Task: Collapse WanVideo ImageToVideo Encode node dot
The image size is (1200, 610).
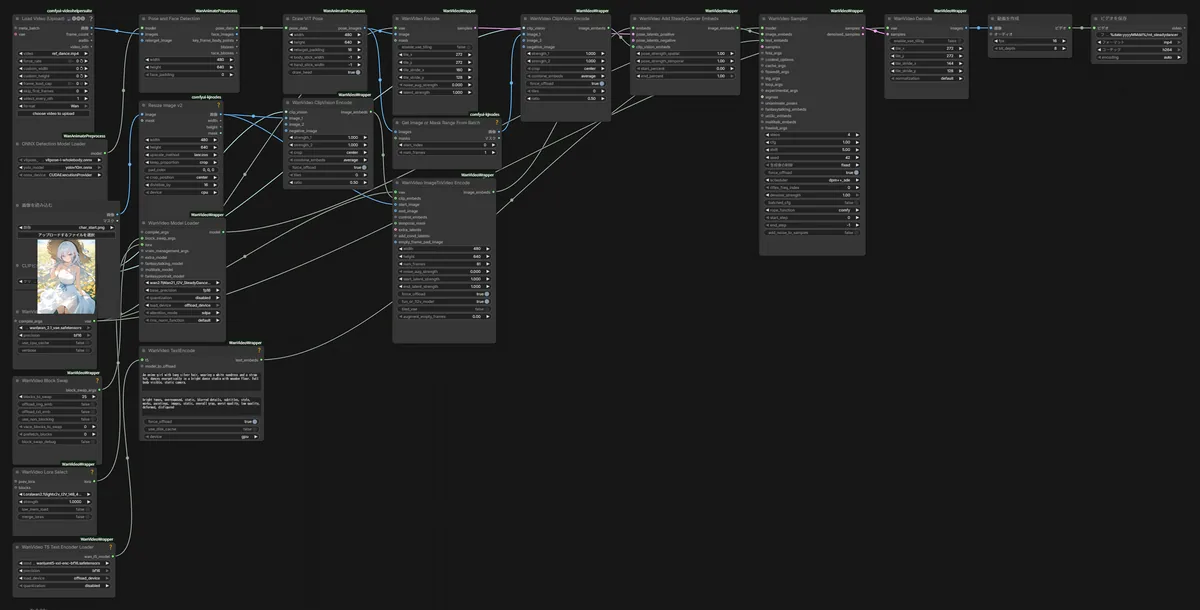Action: [398, 183]
